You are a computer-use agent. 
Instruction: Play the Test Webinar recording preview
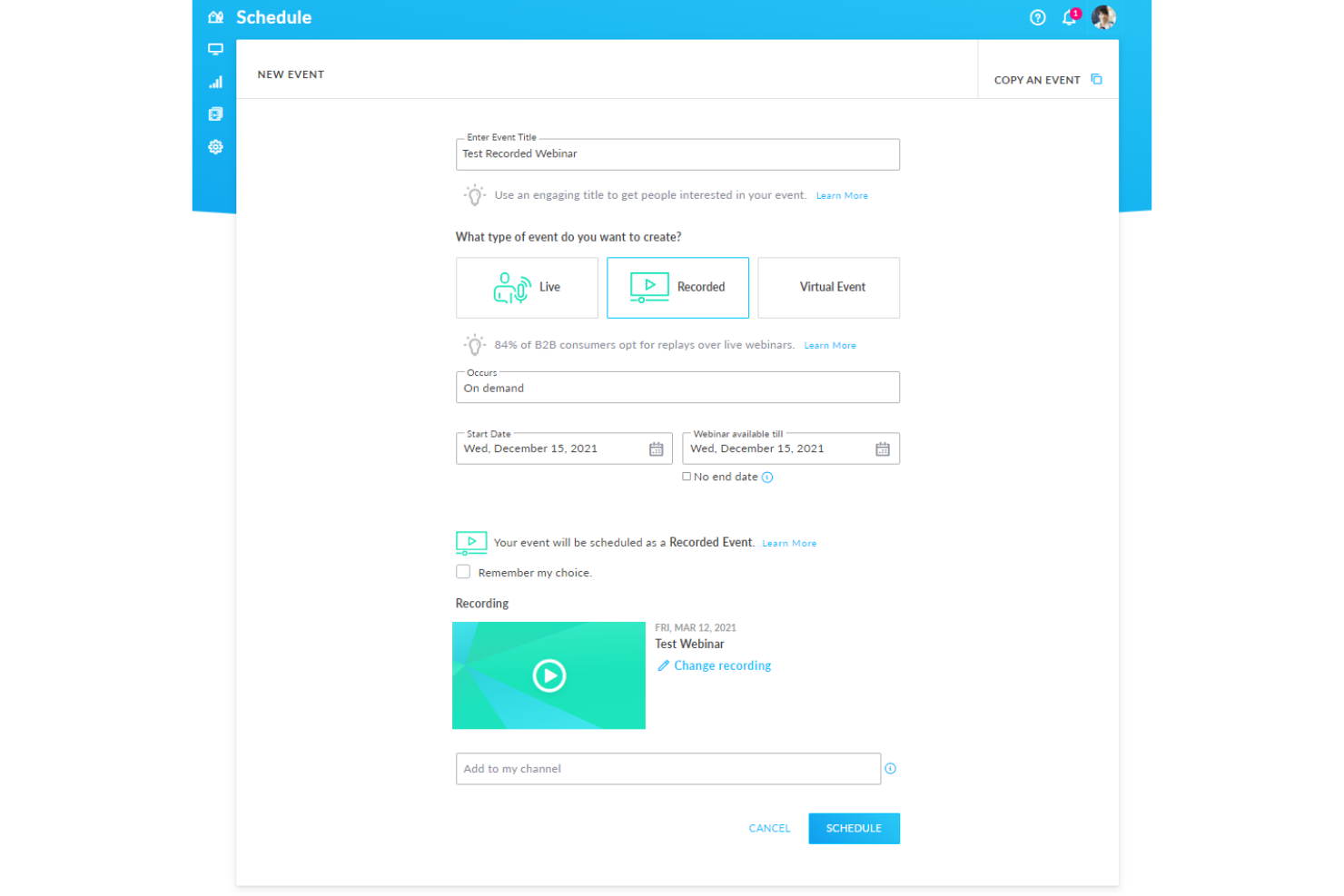(548, 675)
